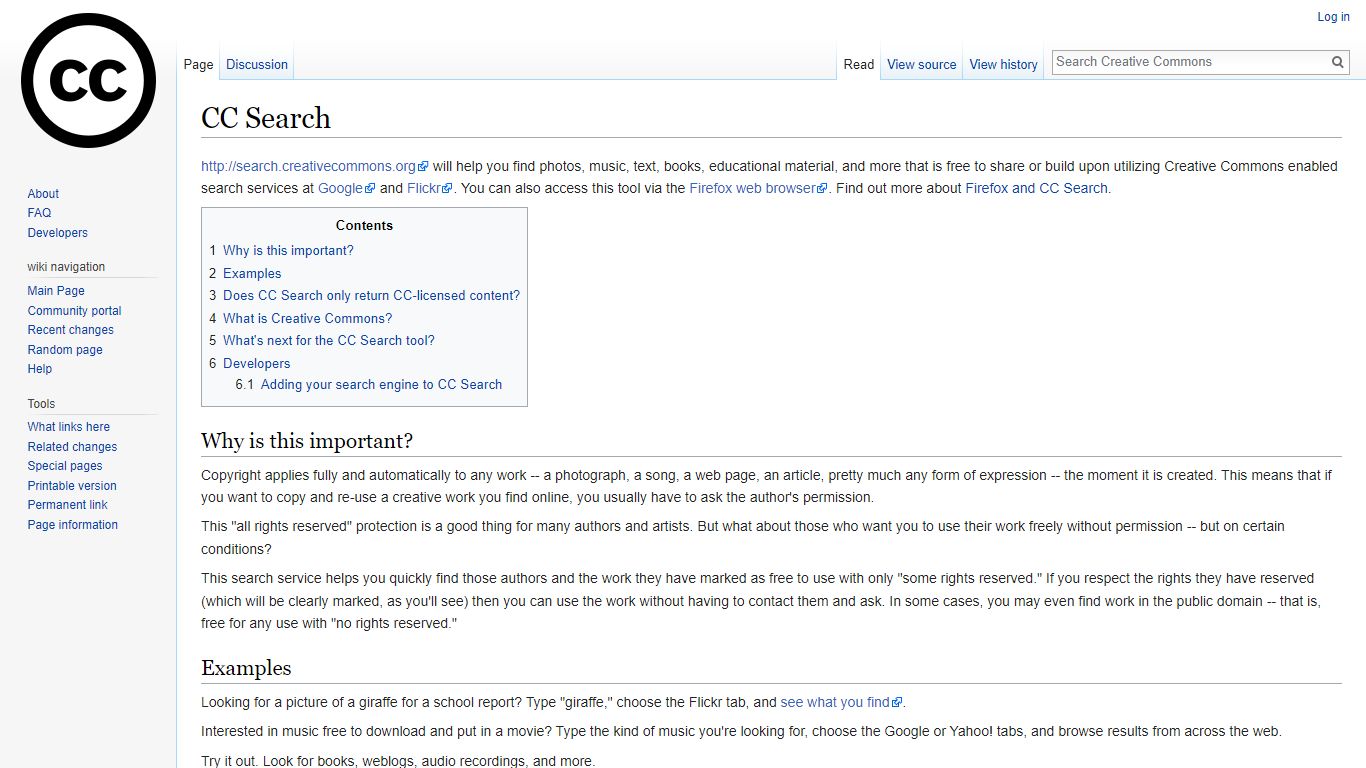1366x768 pixels.
Task: Click the 'Contents' box title
Action: [x=364, y=226]
